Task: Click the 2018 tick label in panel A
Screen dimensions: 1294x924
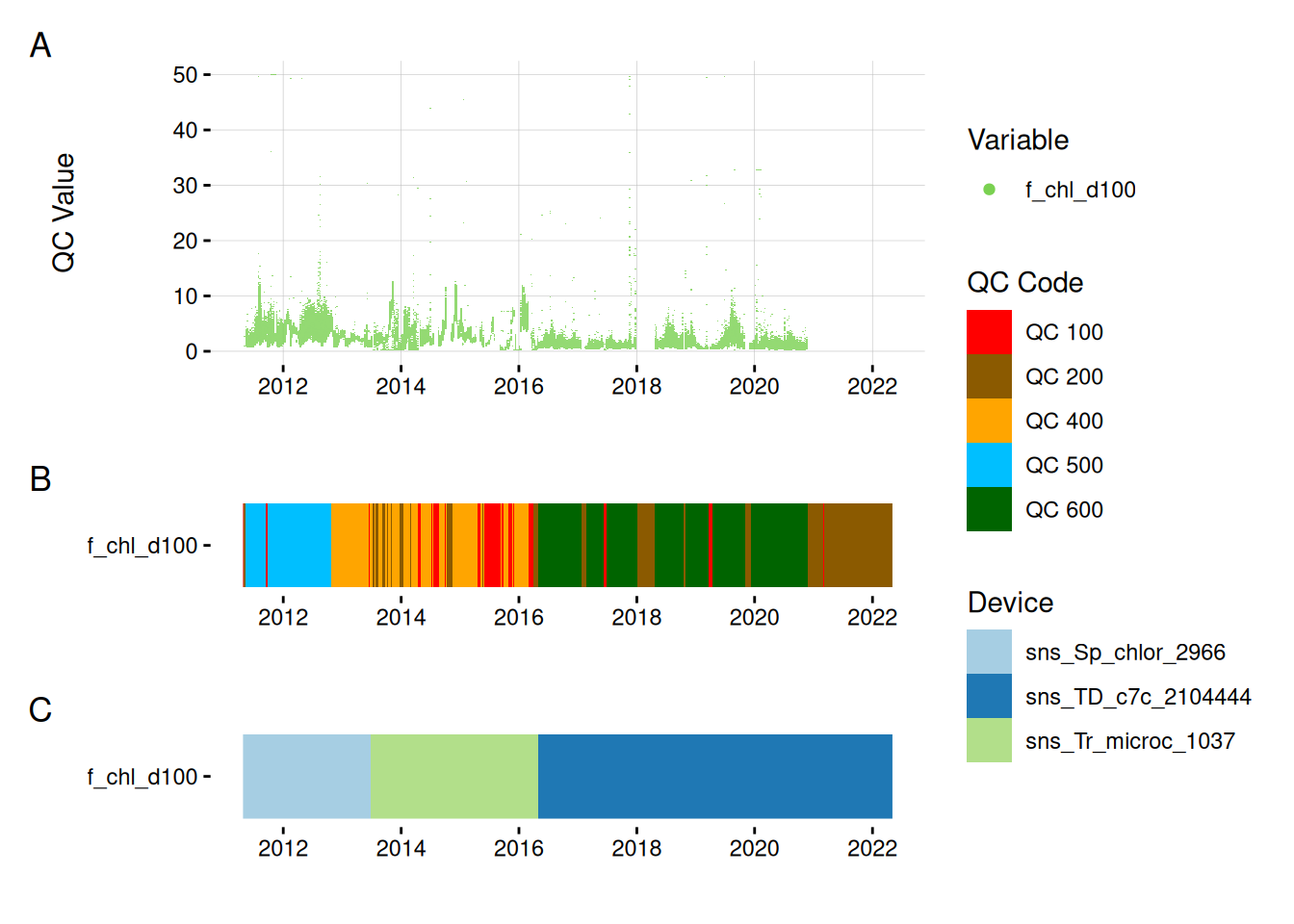Action: pos(636,387)
